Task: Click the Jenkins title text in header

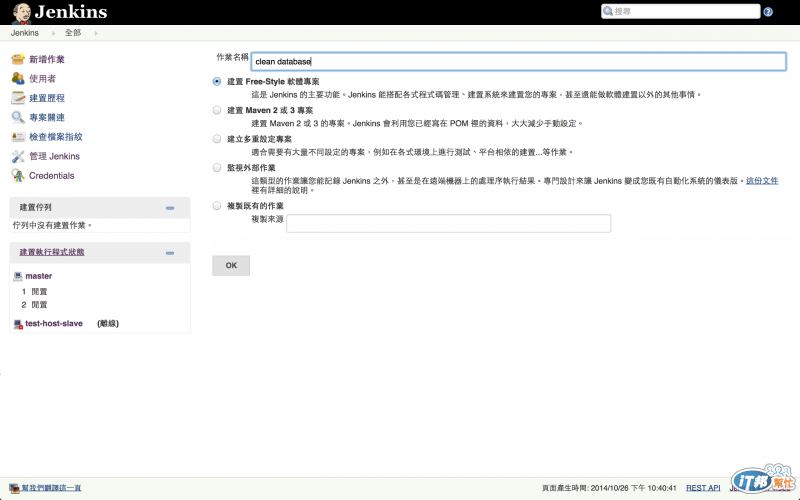Action: click(x=71, y=12)
